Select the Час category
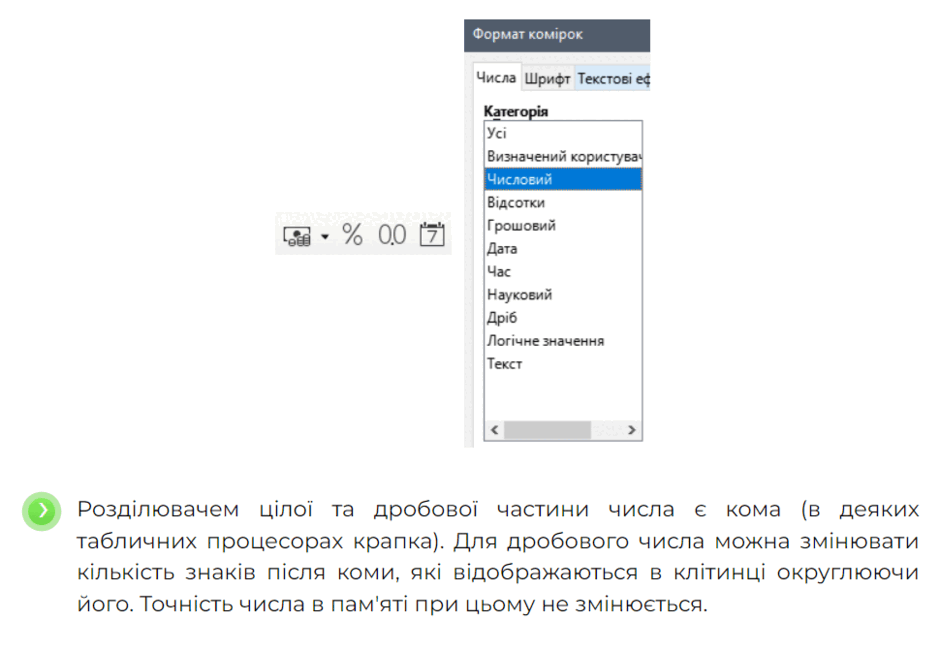The image size is (940, 652). 563,271
